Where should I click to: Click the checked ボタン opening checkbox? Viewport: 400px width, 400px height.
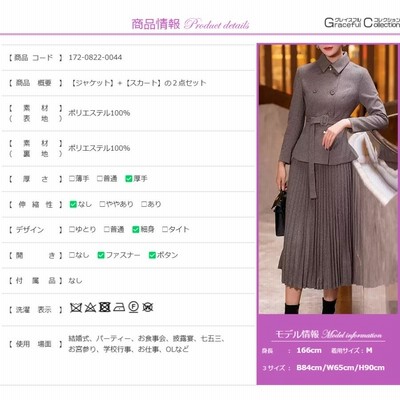coord(152,255)
